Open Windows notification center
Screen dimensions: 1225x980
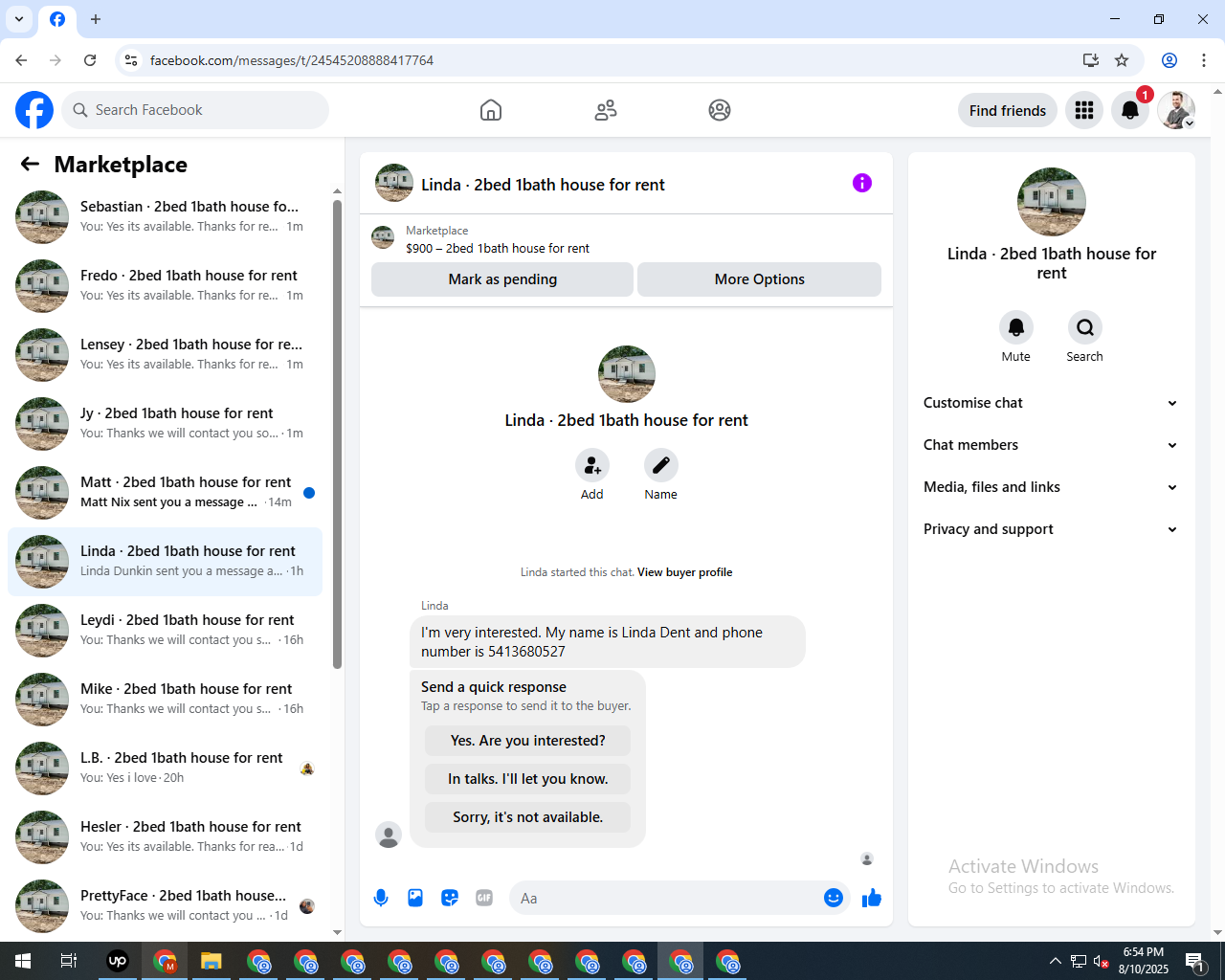(x=1195, y=961)
